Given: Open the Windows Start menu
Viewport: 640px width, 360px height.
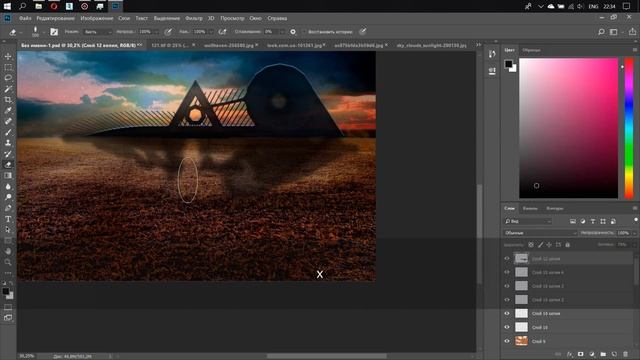Looking at the screenshot, I should click(7, 6).
